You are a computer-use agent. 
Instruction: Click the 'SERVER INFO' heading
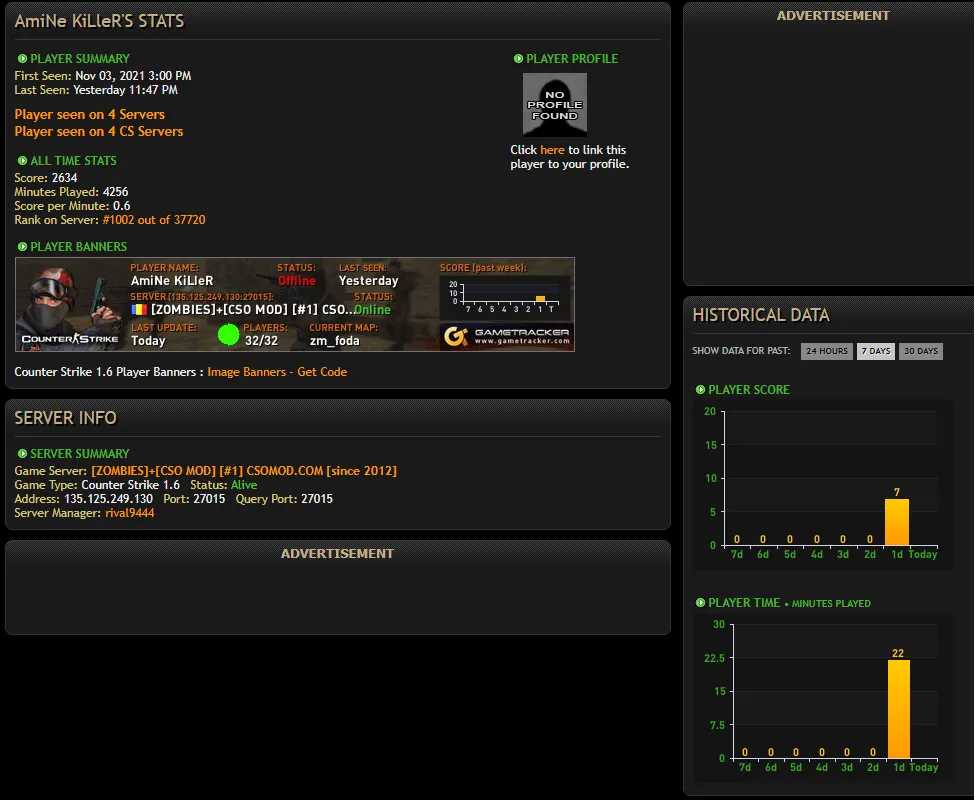coord(65,418)
